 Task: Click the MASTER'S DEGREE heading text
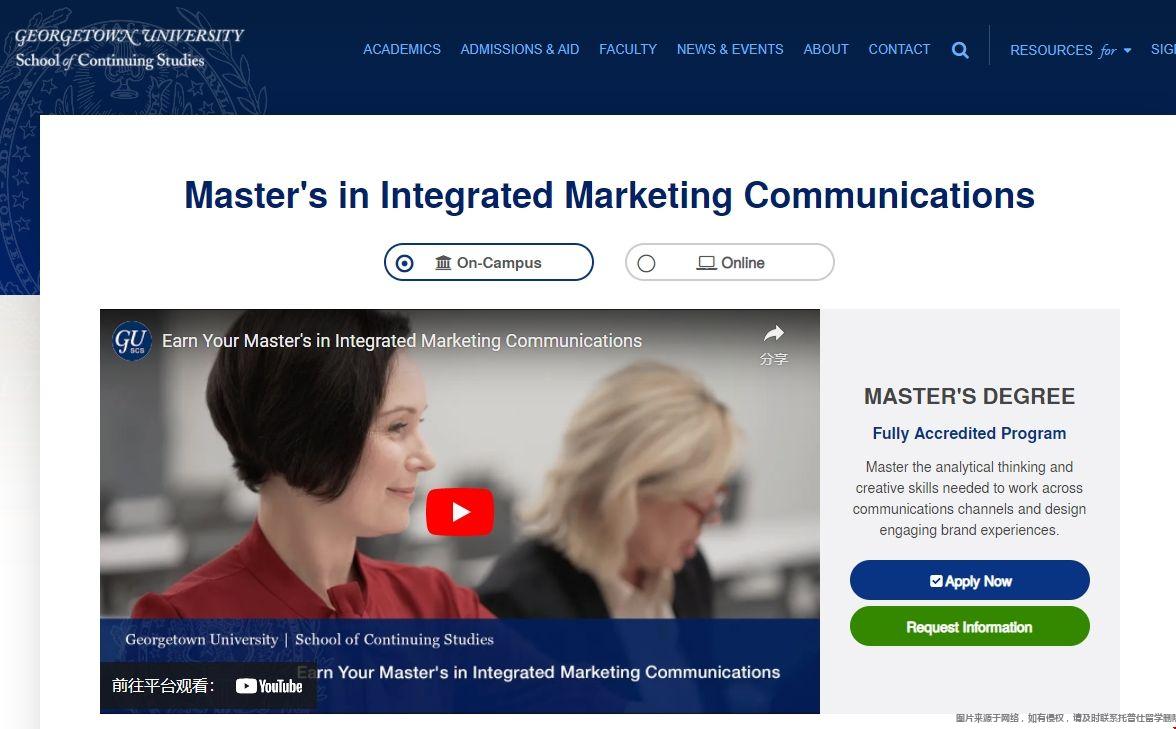pyautogui.click(x=969, y=396)
